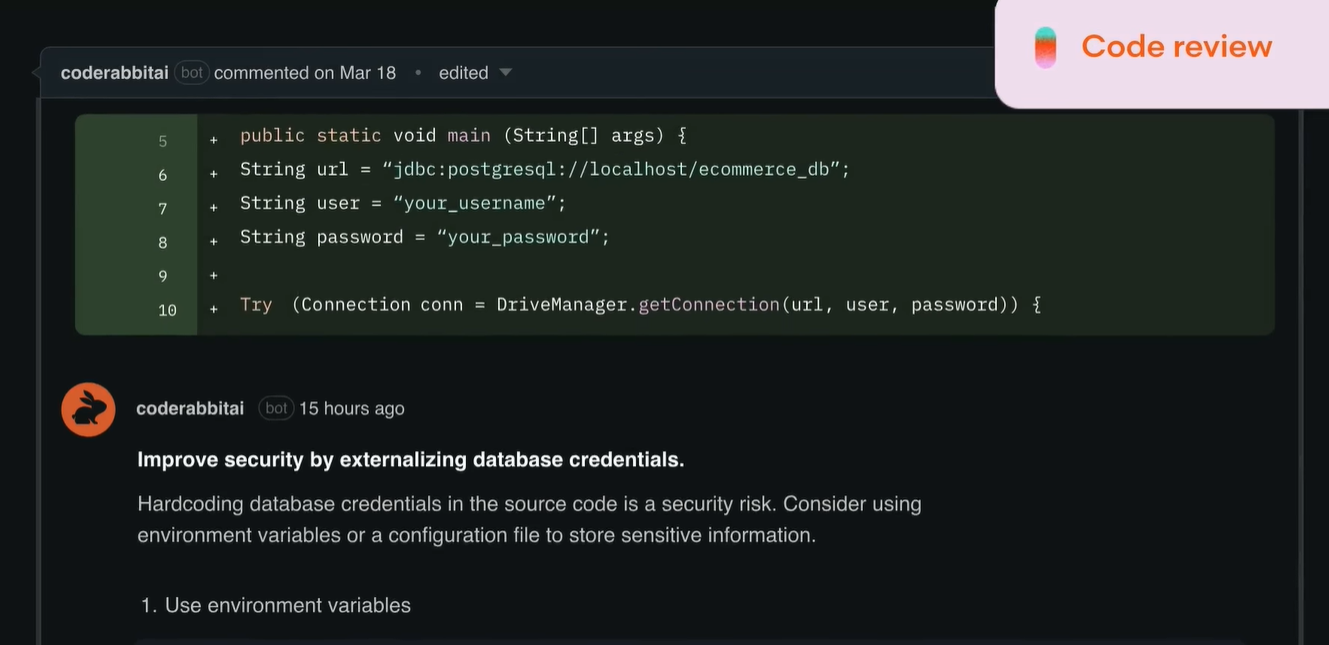Click the colorful popsicle icon beside Code review
Image resolution: width=1329 pixels, height=645 pixels.
[x=1044, y=46]
